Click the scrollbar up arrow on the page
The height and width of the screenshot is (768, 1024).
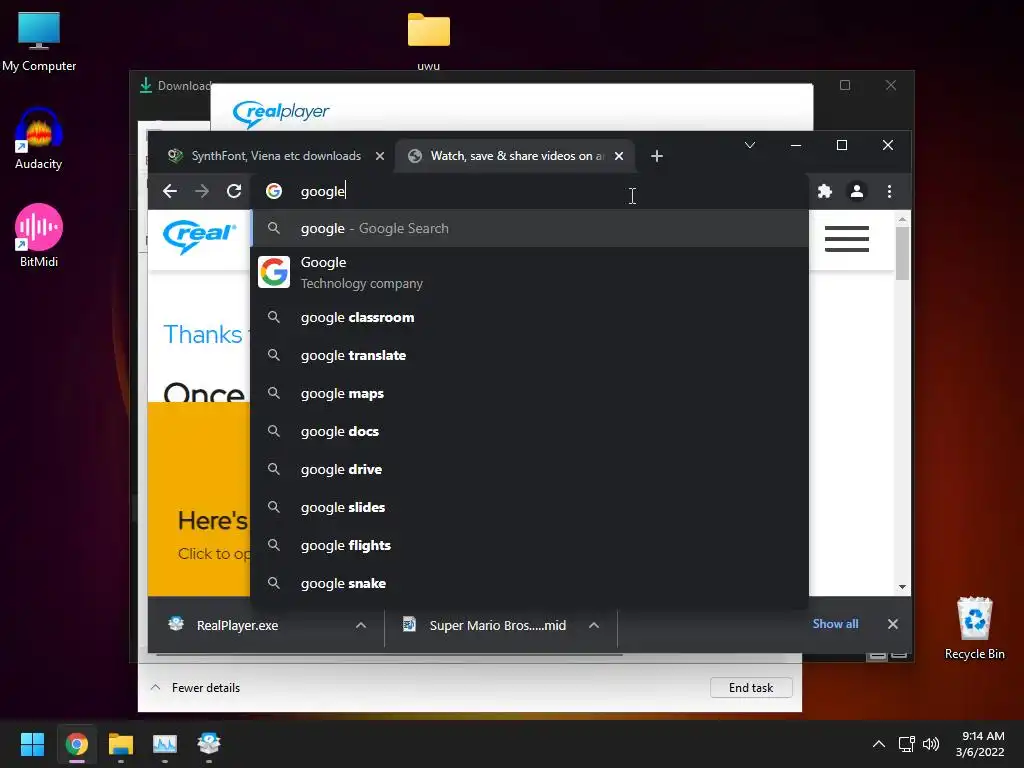point(902,219)
